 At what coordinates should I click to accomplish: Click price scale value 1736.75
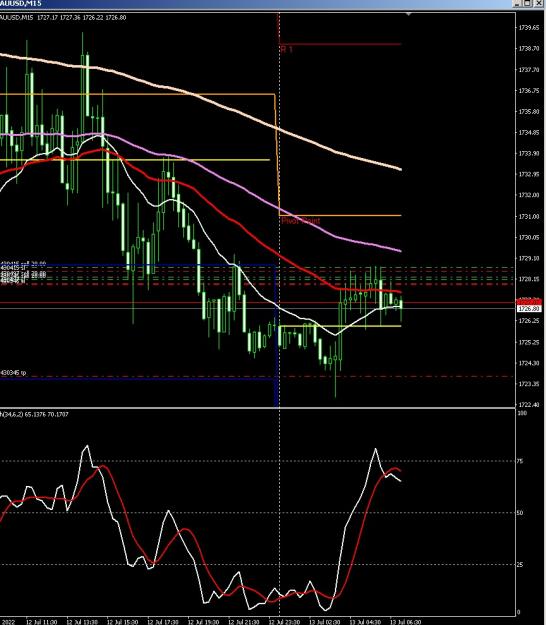click(x=528, y=91)
